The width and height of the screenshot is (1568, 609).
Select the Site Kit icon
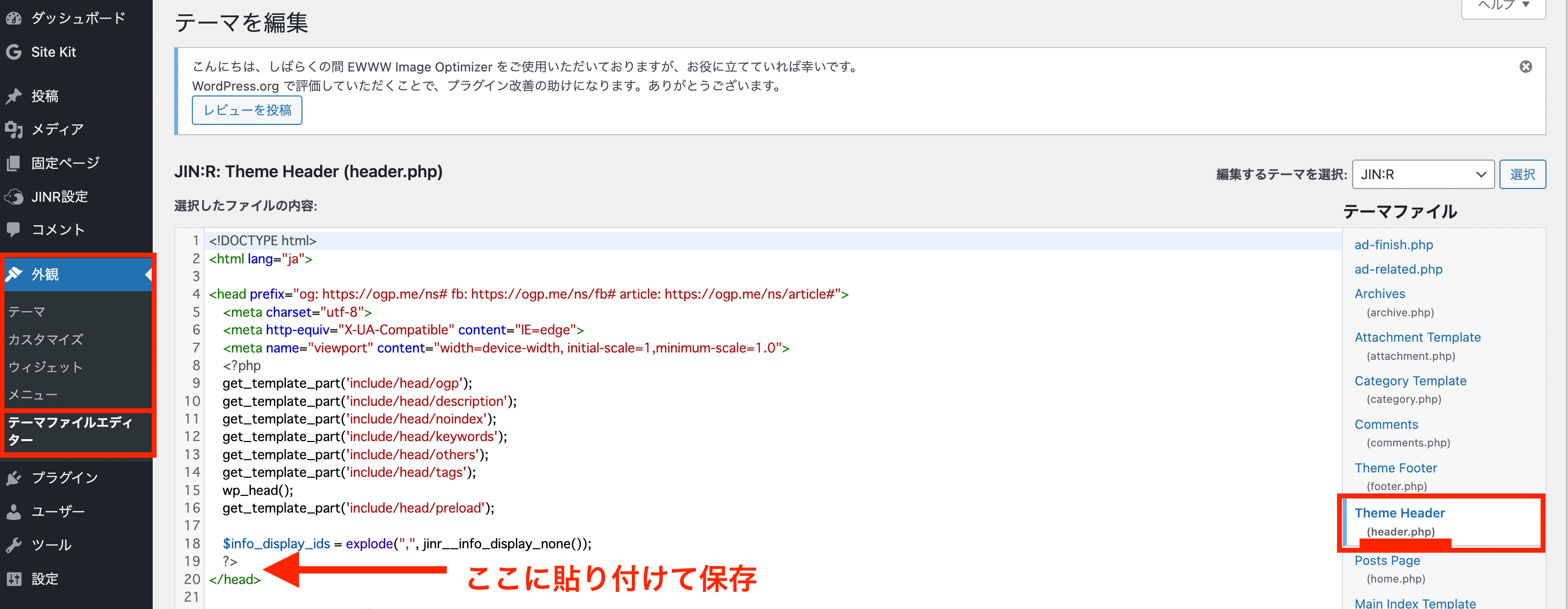13,52
